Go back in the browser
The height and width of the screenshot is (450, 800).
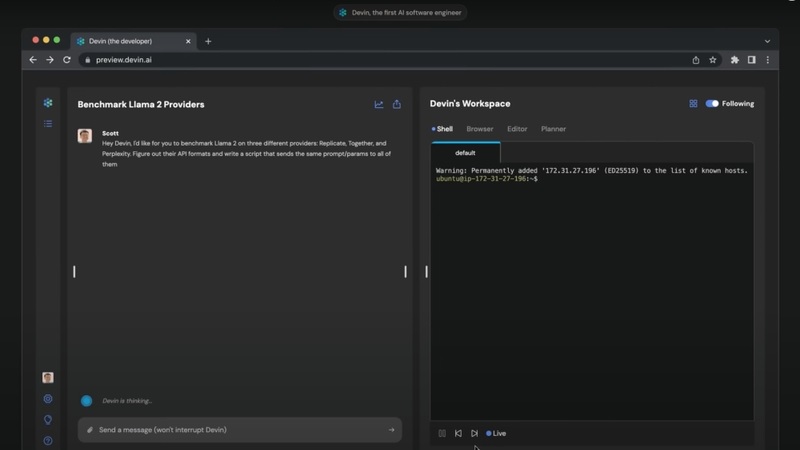(x=33, y=60)
